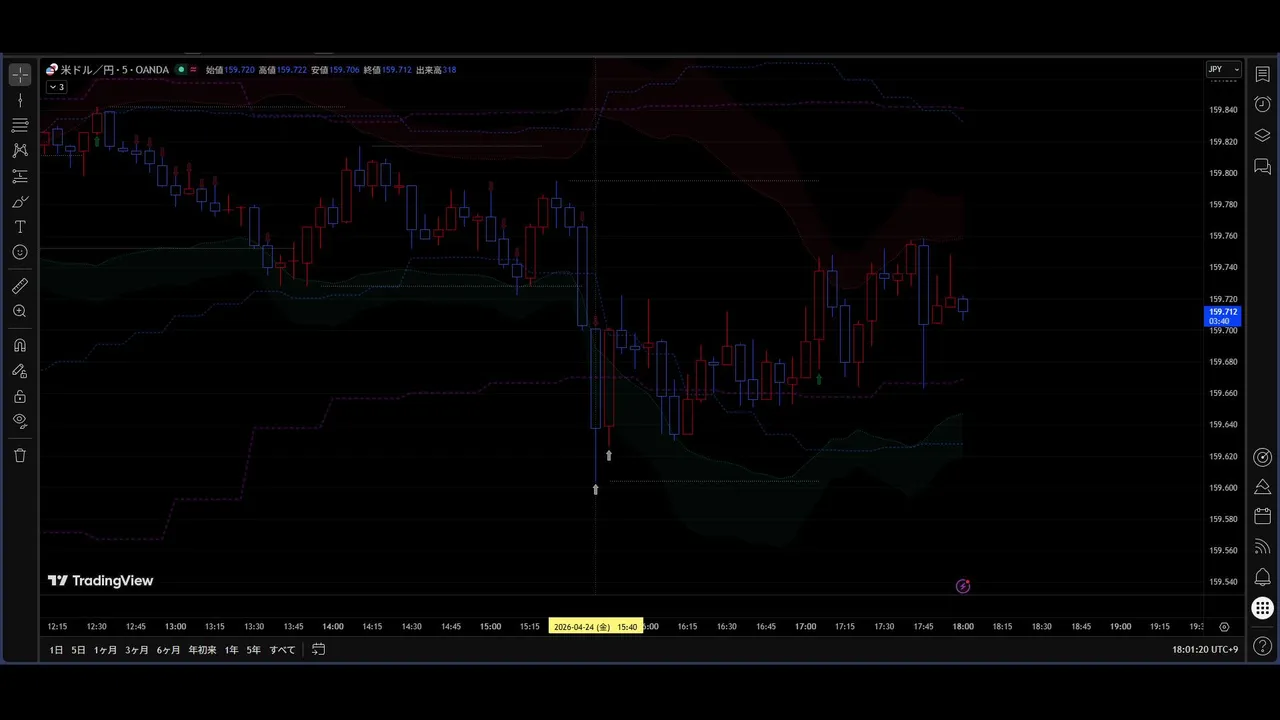Open the chart patterns tool
The width and height of the screenshot is (1280, 720).
pyautogui.click(x=20, y=150)
